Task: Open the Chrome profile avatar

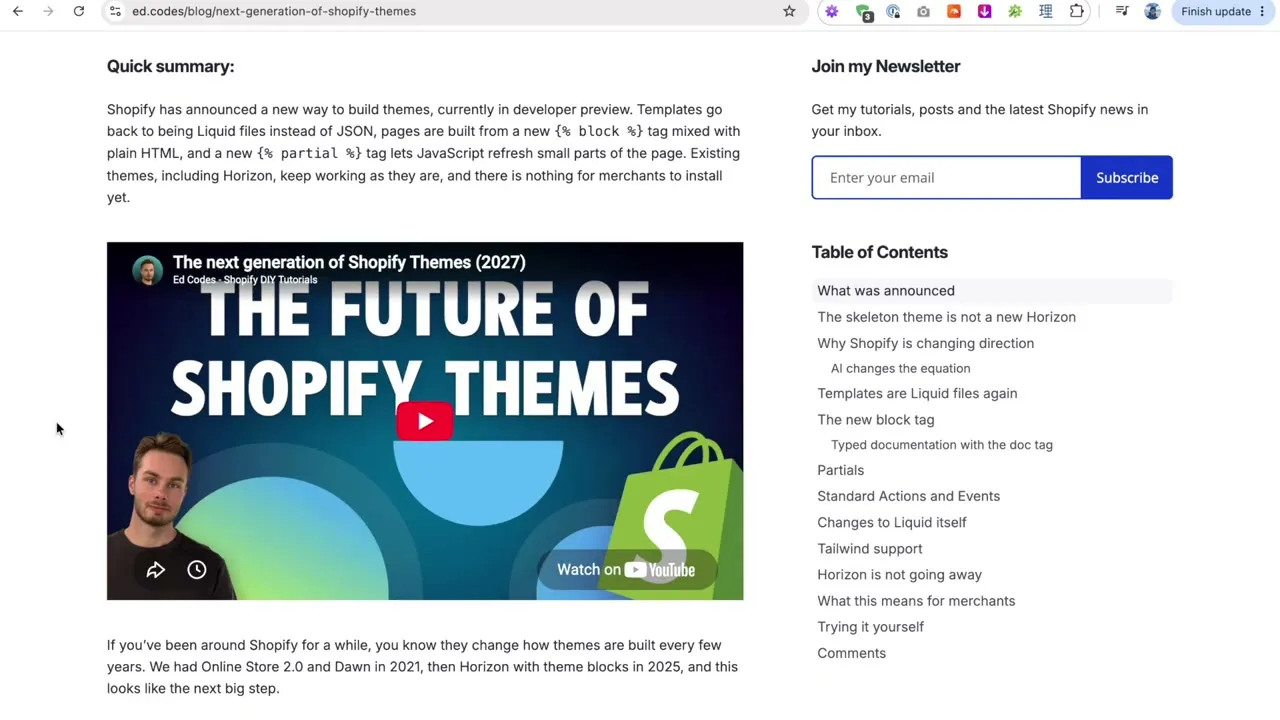Action: pyautogui.click(x=1152, y=11)
